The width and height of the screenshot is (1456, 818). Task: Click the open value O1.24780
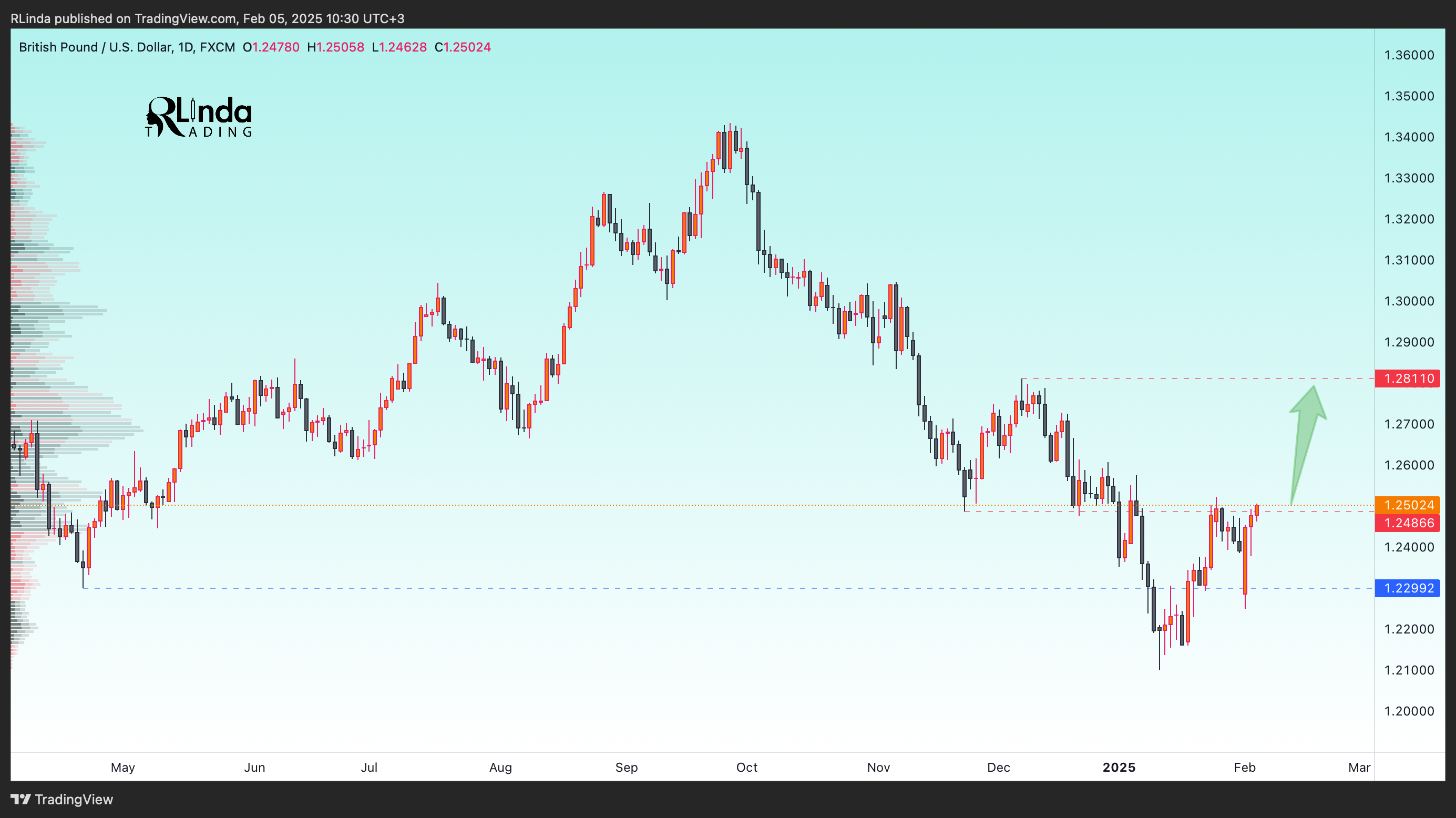coord(271,47)
